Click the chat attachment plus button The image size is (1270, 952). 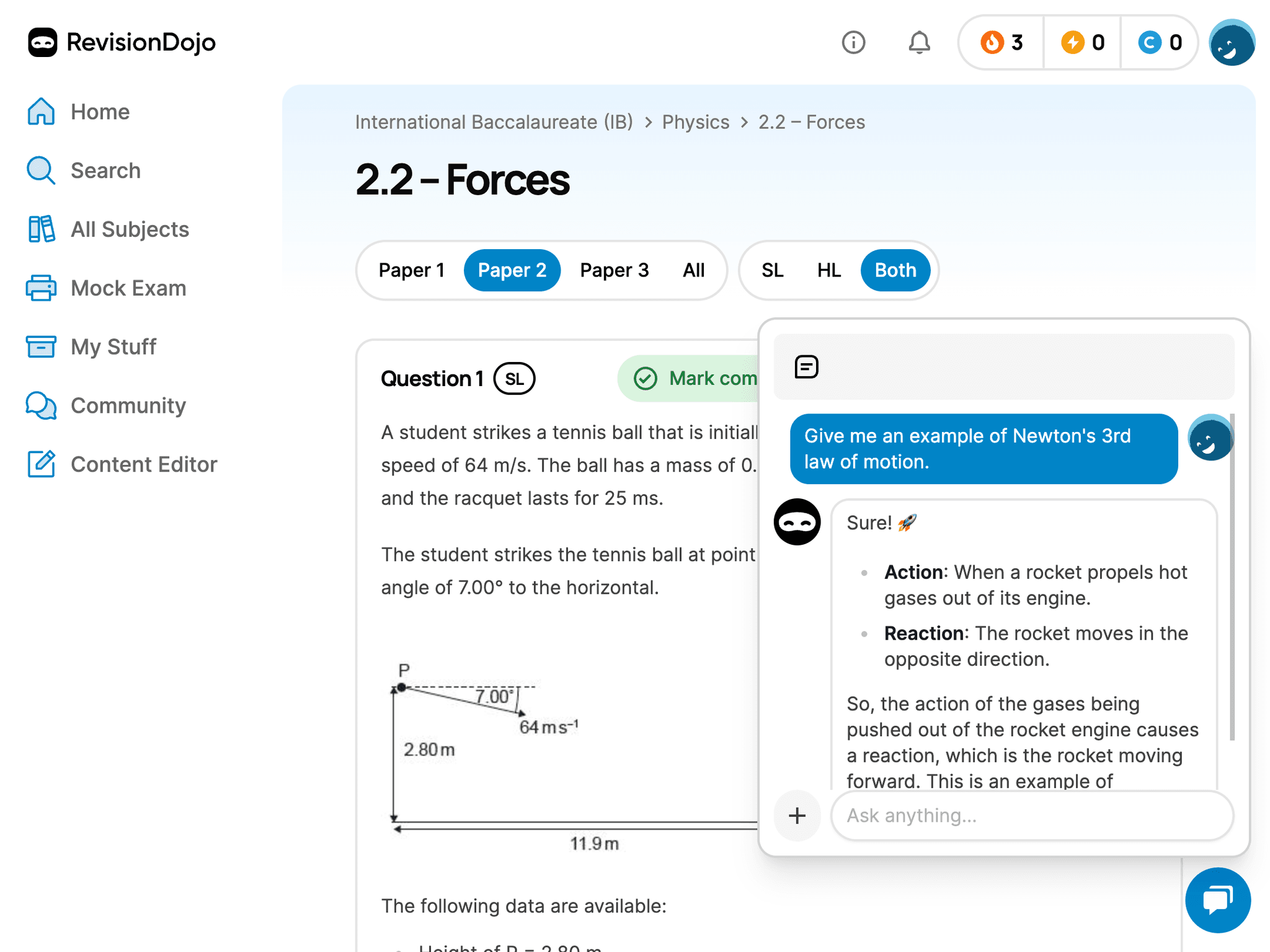pyautogui.click(x=797, y=814)
